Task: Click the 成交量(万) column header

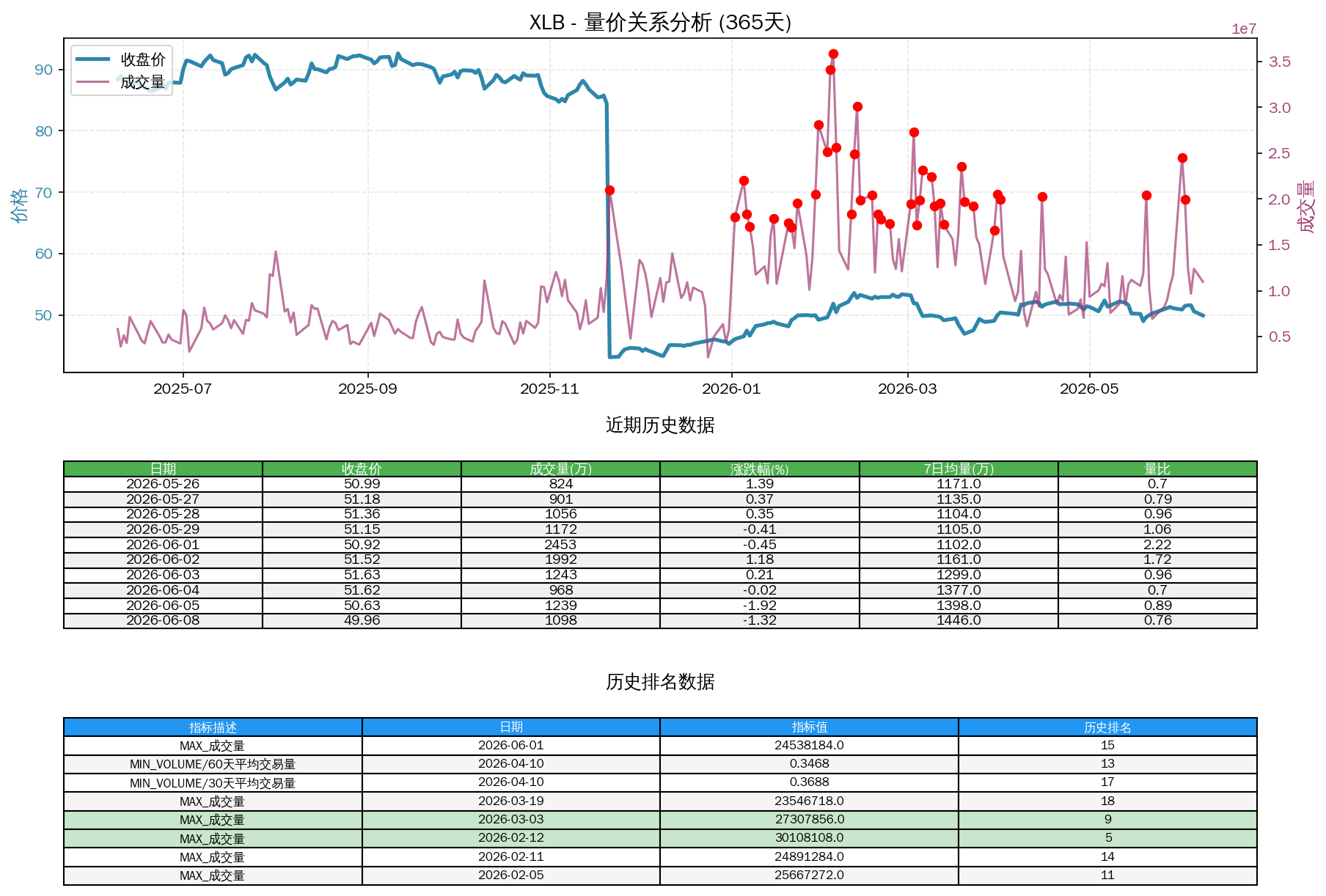Action: [560, 469]
